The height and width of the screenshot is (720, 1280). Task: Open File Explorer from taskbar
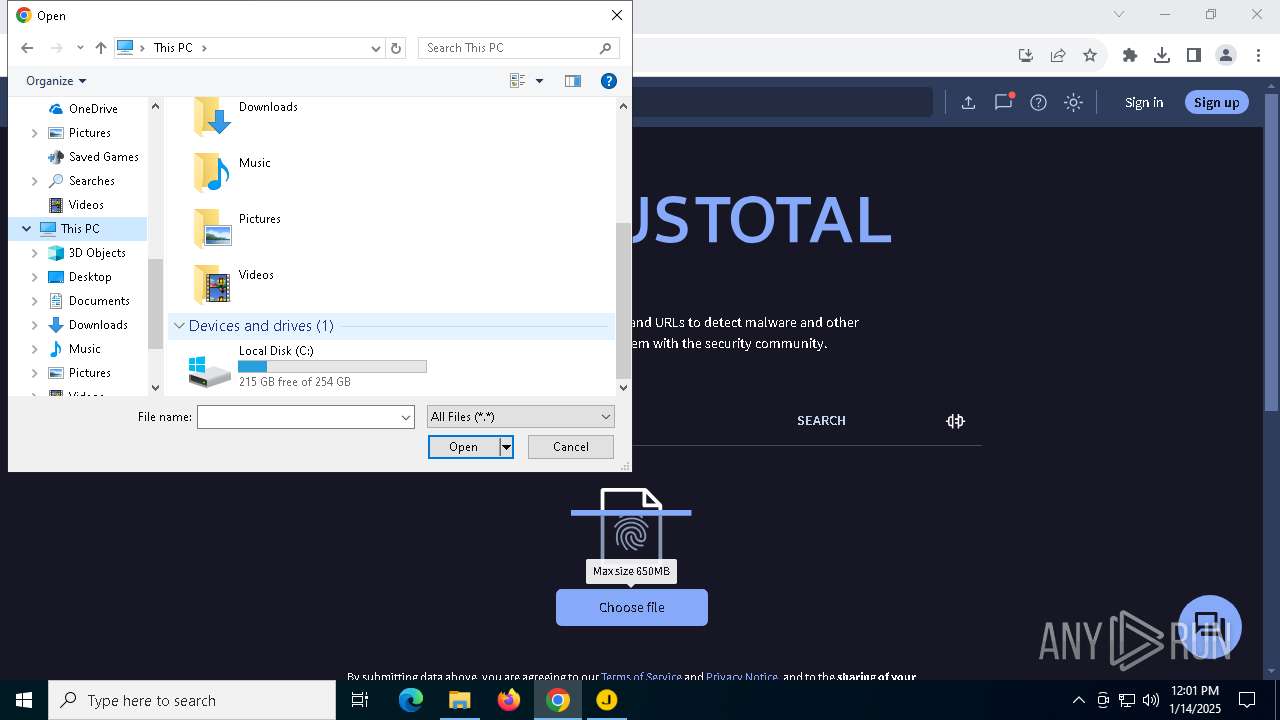click(459, 700)
